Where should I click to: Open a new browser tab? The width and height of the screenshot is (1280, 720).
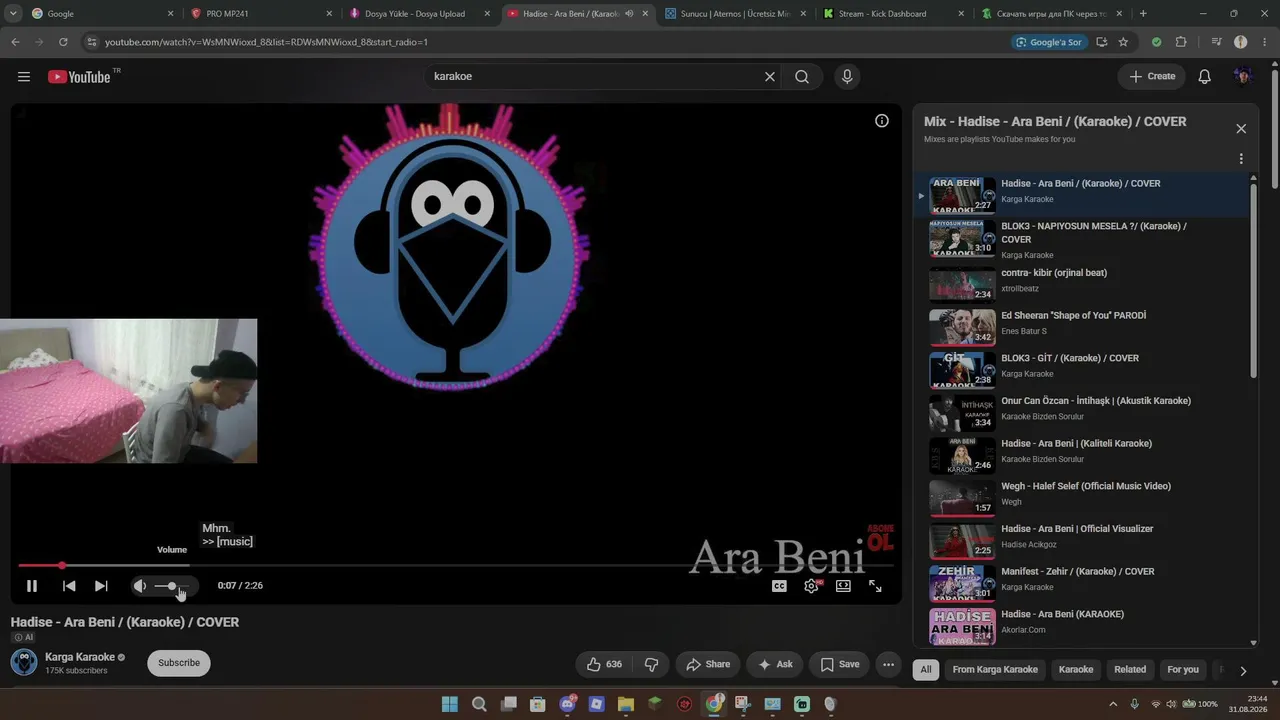1143,14
